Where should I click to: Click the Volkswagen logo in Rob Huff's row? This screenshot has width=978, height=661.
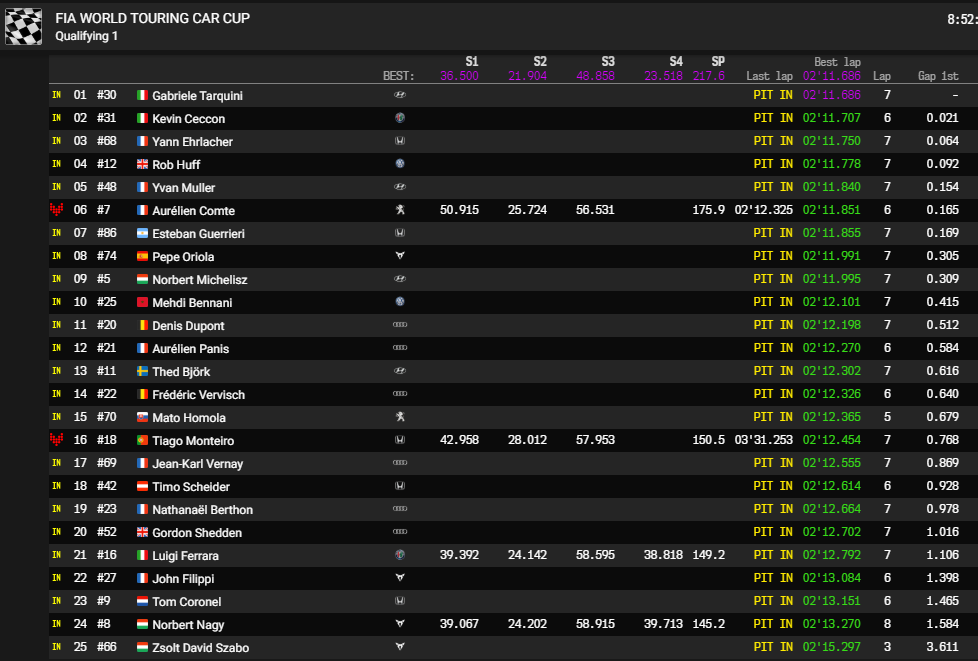pyautogui.click(x=400, y=164)
